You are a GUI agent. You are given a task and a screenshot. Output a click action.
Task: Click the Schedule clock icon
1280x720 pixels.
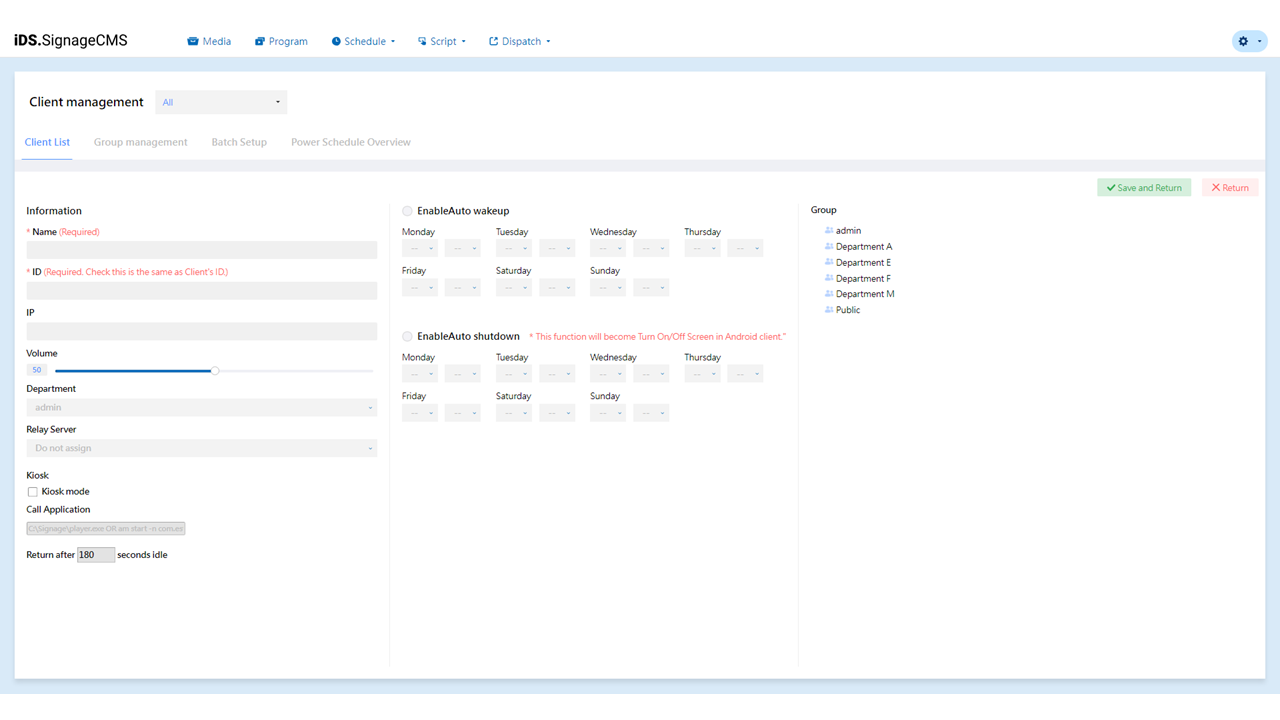336,41
